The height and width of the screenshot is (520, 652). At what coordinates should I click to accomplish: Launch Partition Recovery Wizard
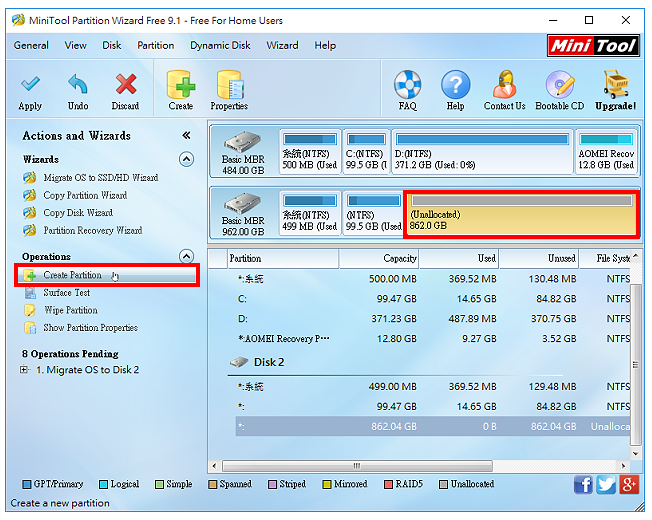coord(93,230)
